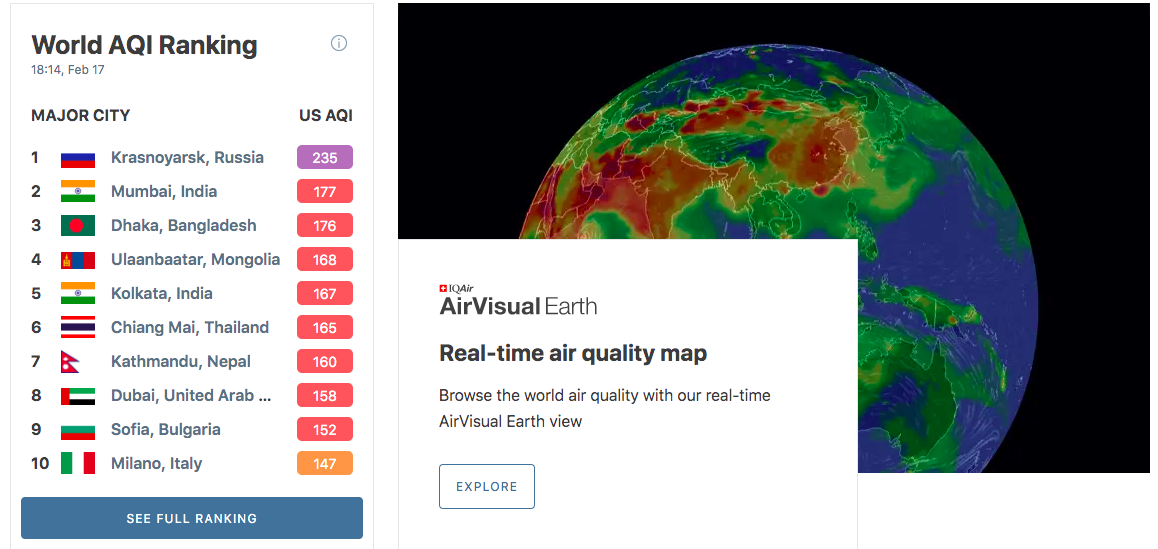The height and width of the screenshot is (549, 1158).
Task: Click the 165 AQI badge for Chiang Mai
Action: (x=325, y=327)
